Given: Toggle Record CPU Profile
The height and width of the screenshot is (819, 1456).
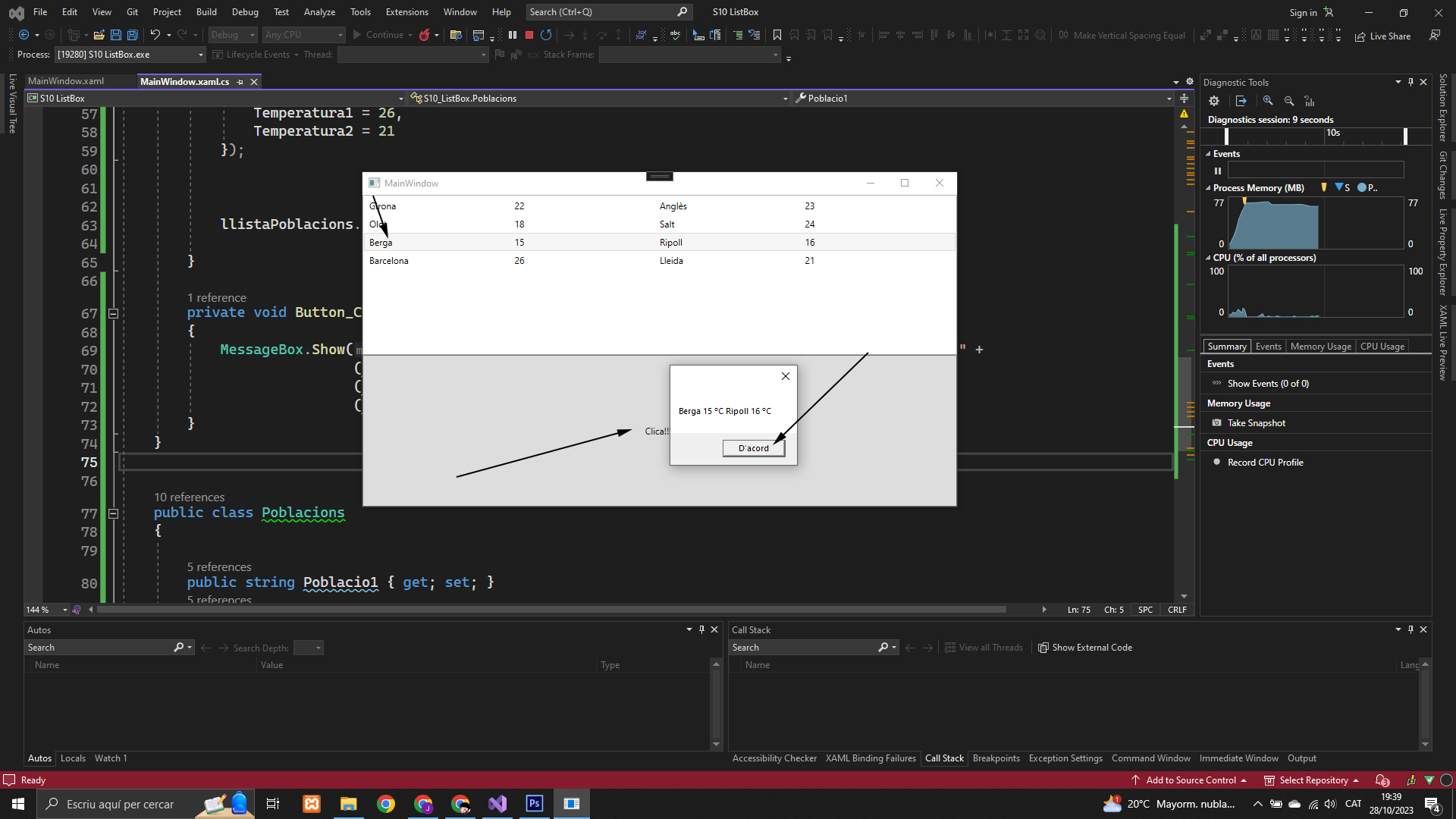Looking at the screenshot, I should point(1217,463).
